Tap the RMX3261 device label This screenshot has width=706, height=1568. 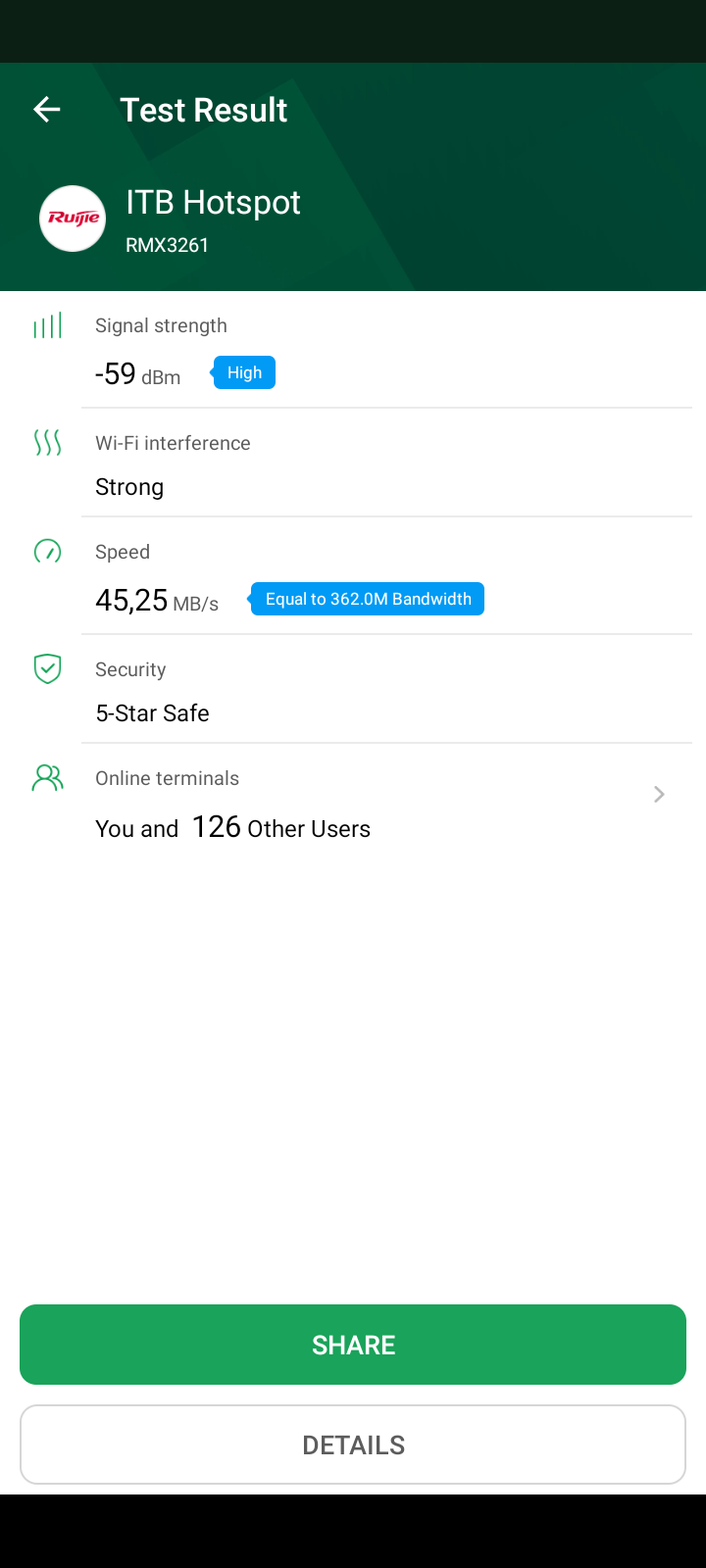point(167,245)
